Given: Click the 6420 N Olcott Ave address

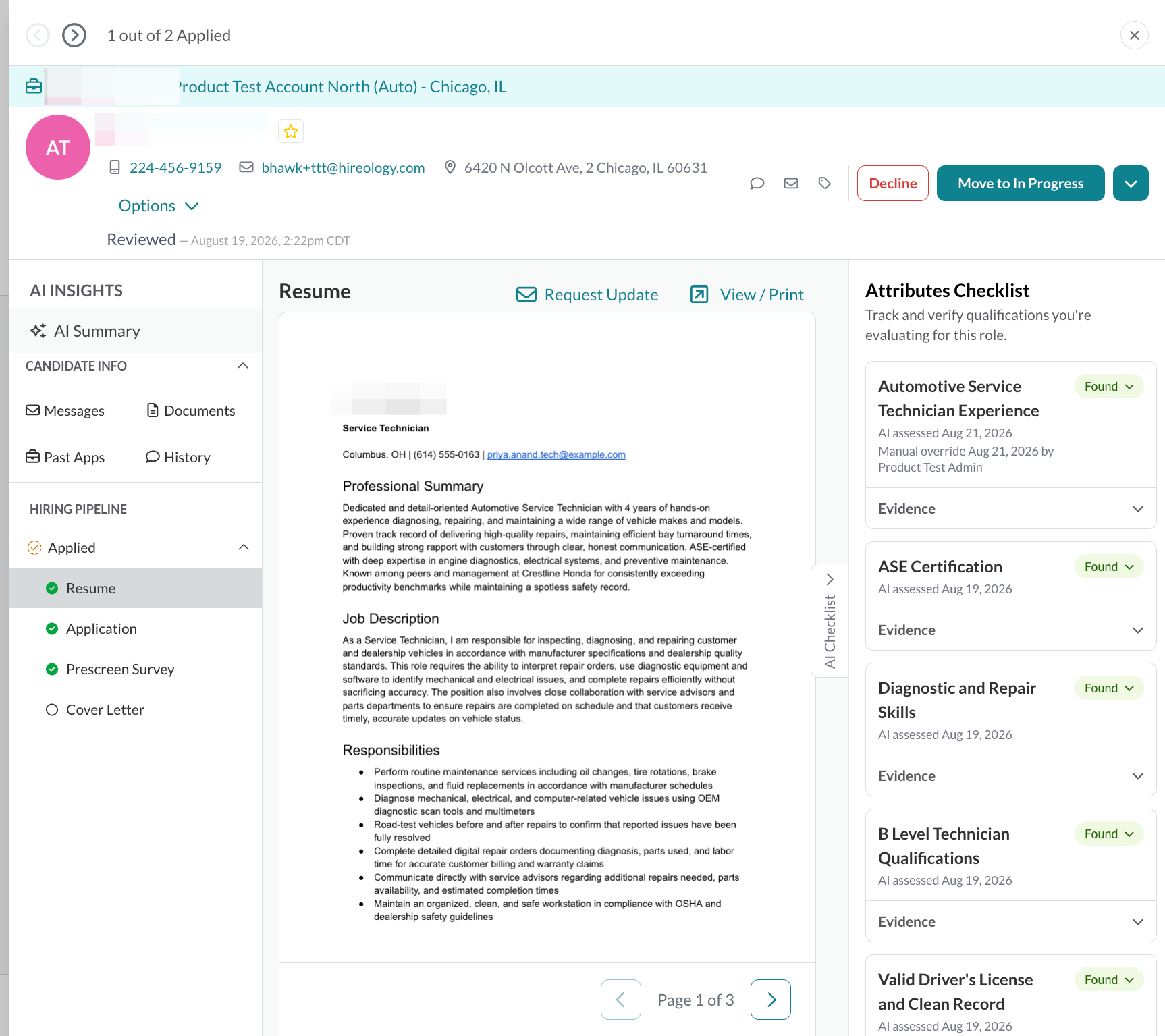Looking at the screenshot, I should click(586, 167).
